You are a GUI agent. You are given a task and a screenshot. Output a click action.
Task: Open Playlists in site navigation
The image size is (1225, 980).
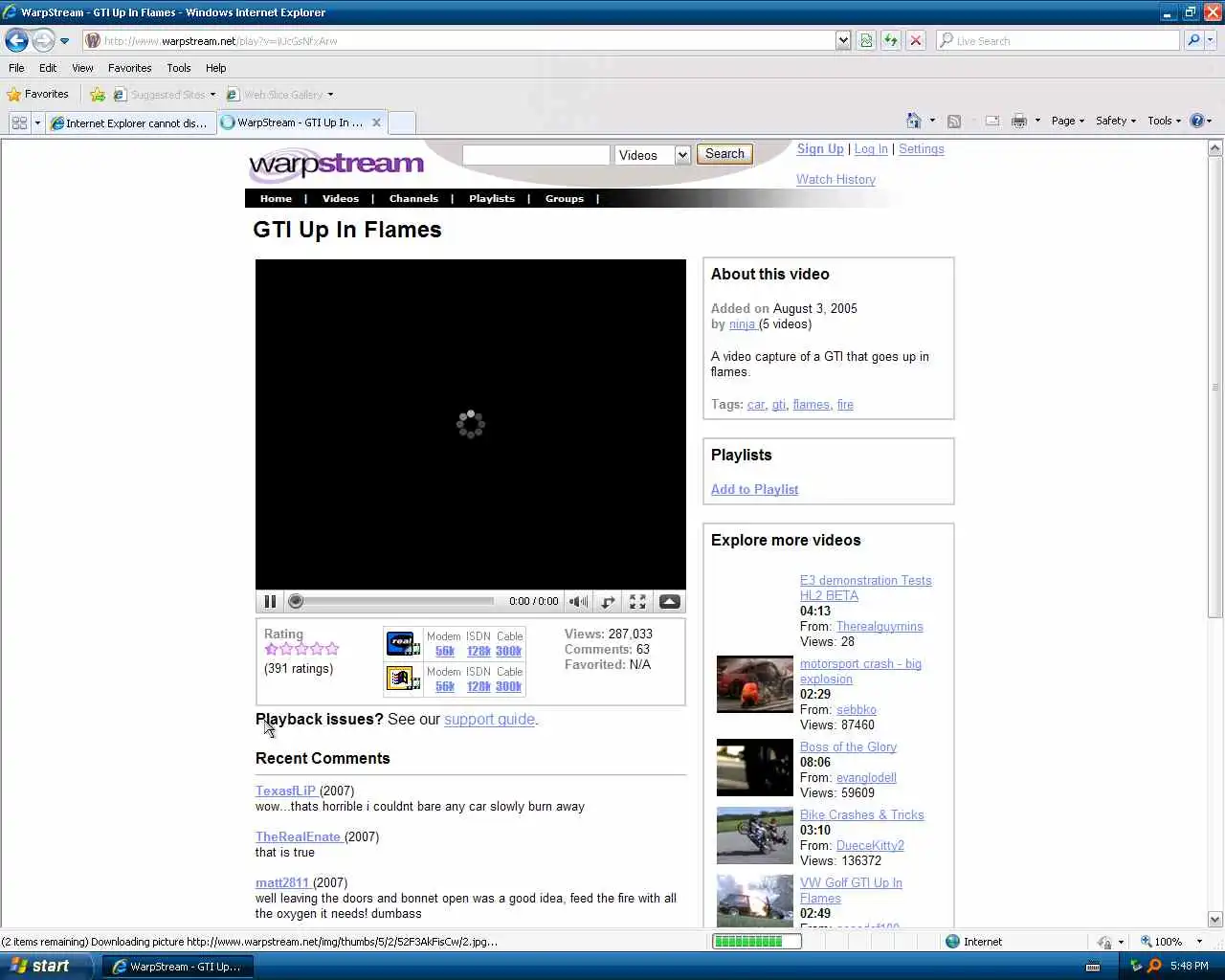[492, 199]
